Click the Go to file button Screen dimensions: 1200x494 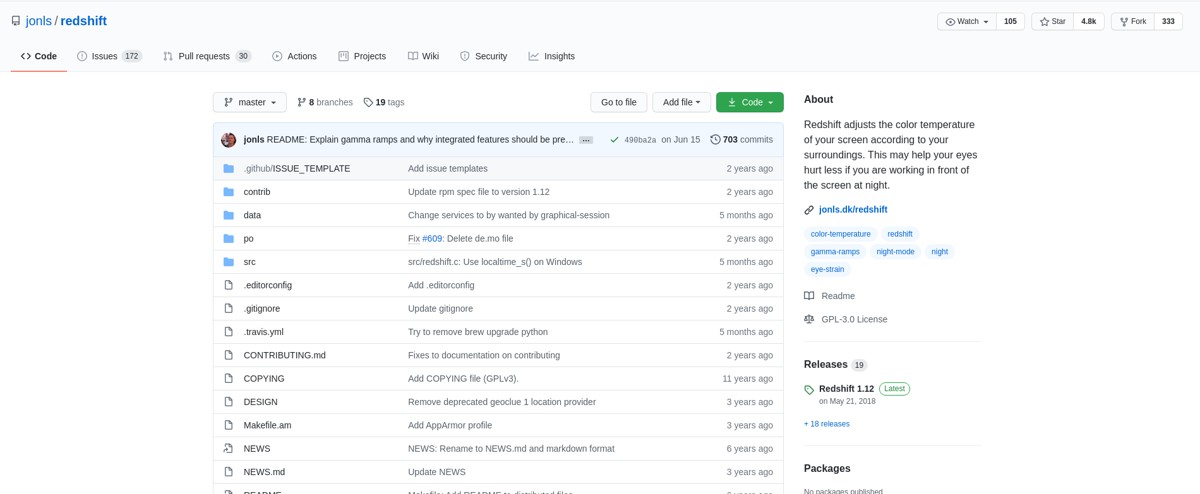pyautogui.click(x=618, y=102)
